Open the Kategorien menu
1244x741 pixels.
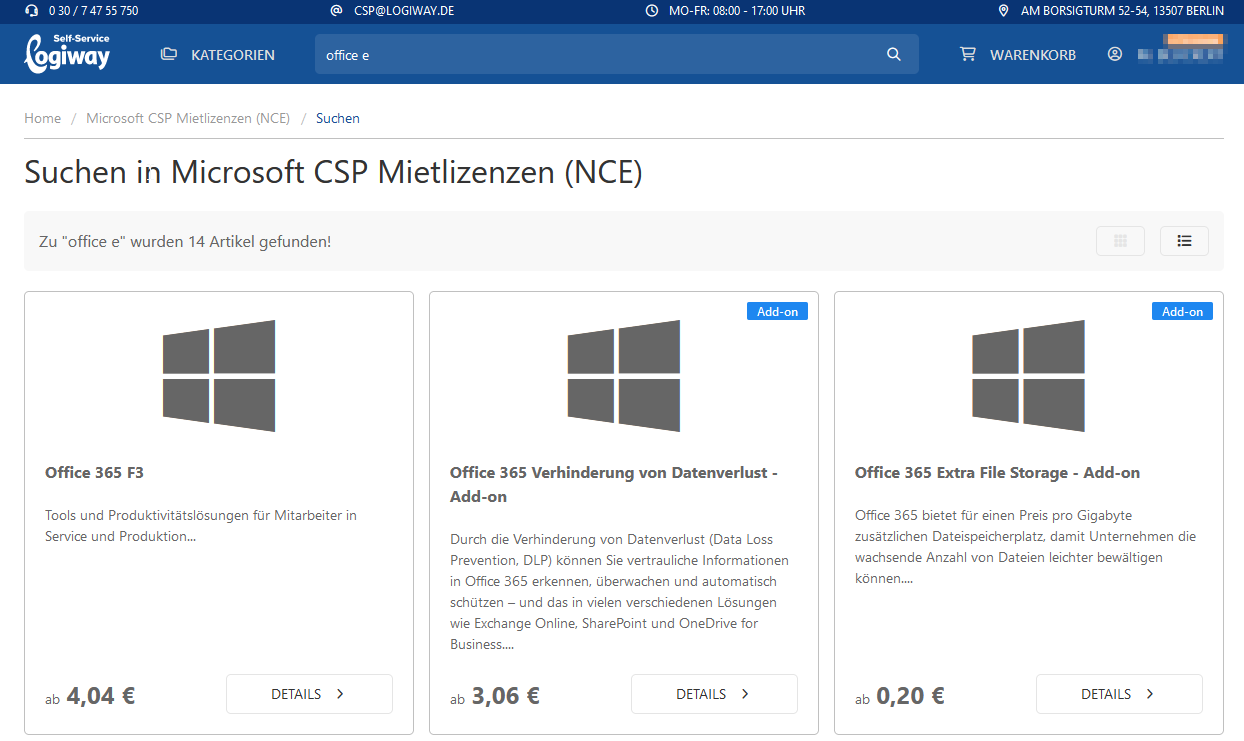tap(218, 55)
